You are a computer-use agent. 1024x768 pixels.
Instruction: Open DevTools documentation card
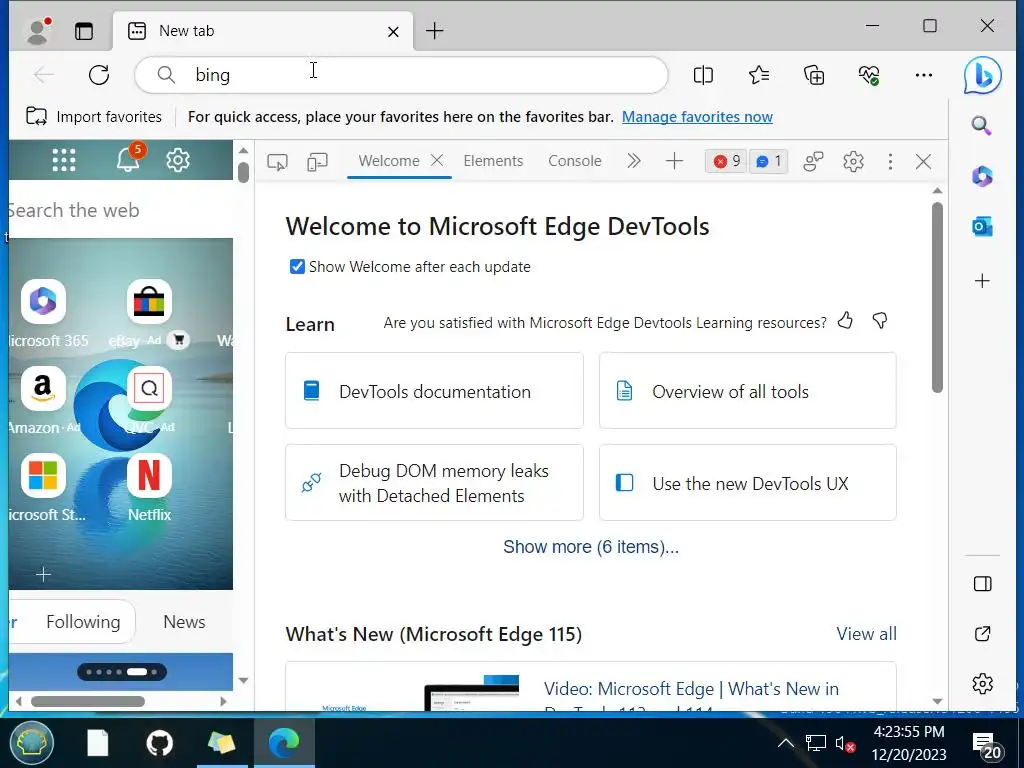point(434,391)
